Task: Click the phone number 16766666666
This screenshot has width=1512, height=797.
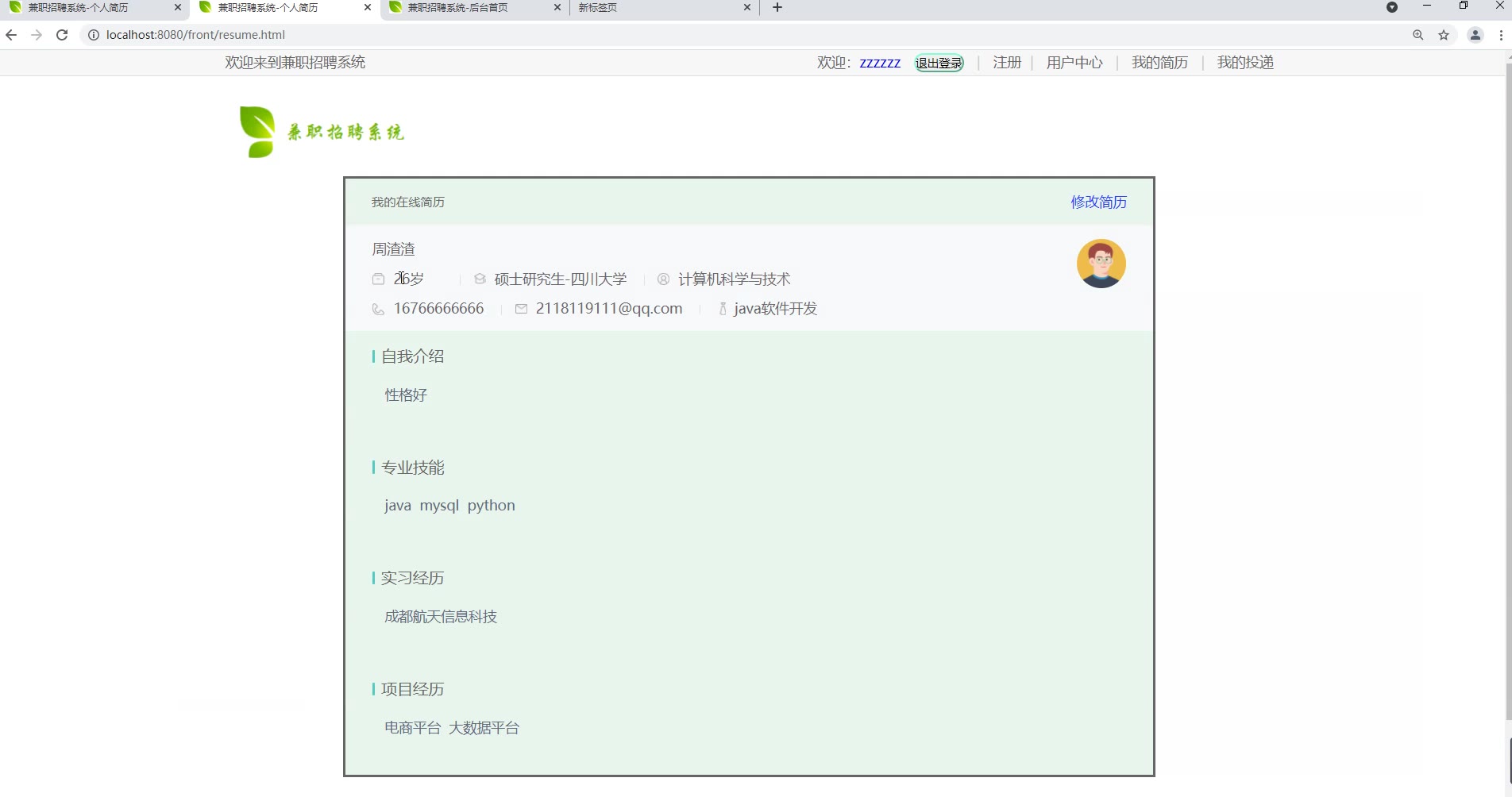Action: [438, 309]
